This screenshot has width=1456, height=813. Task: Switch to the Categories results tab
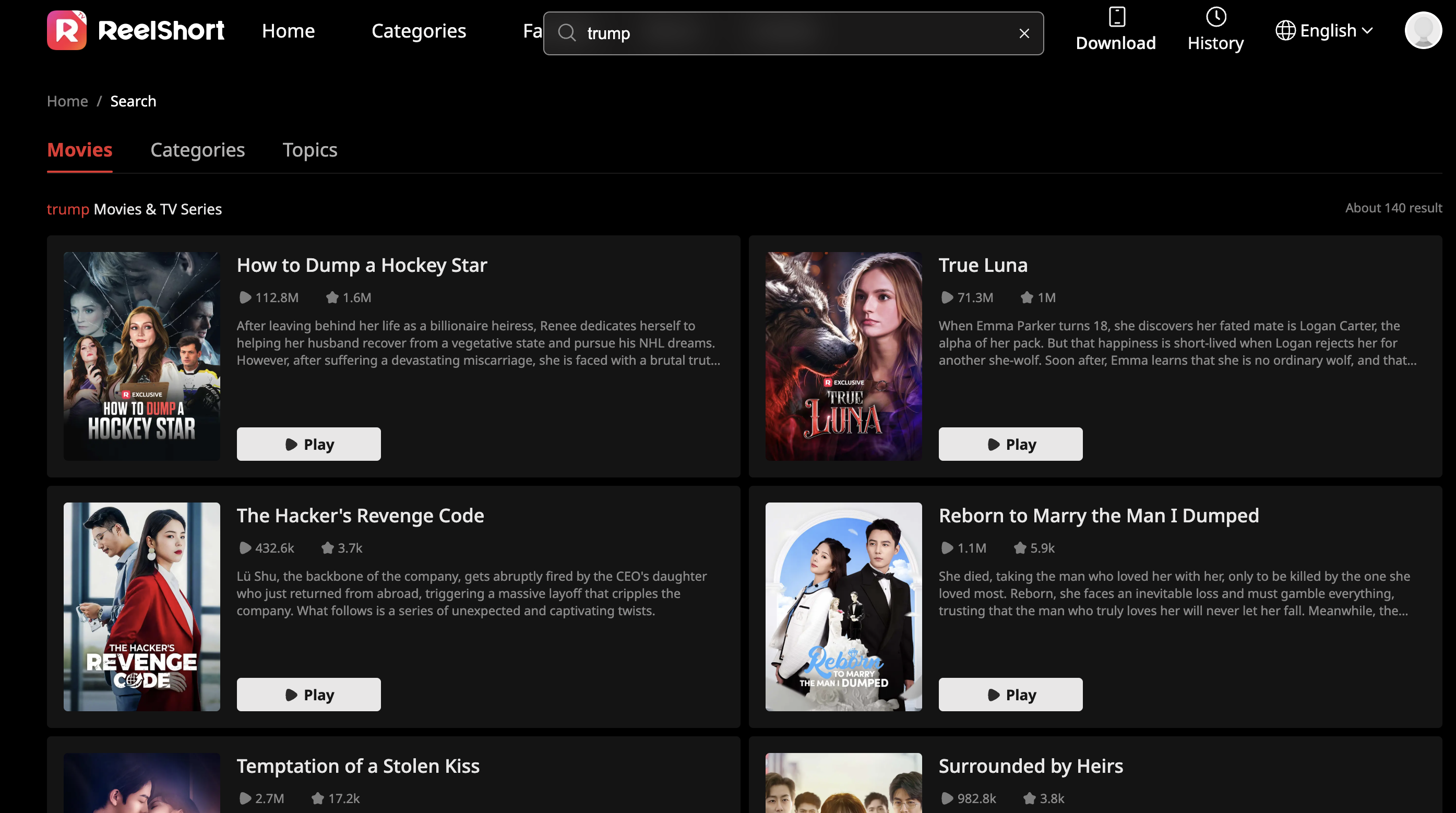[x=198, y=150]
